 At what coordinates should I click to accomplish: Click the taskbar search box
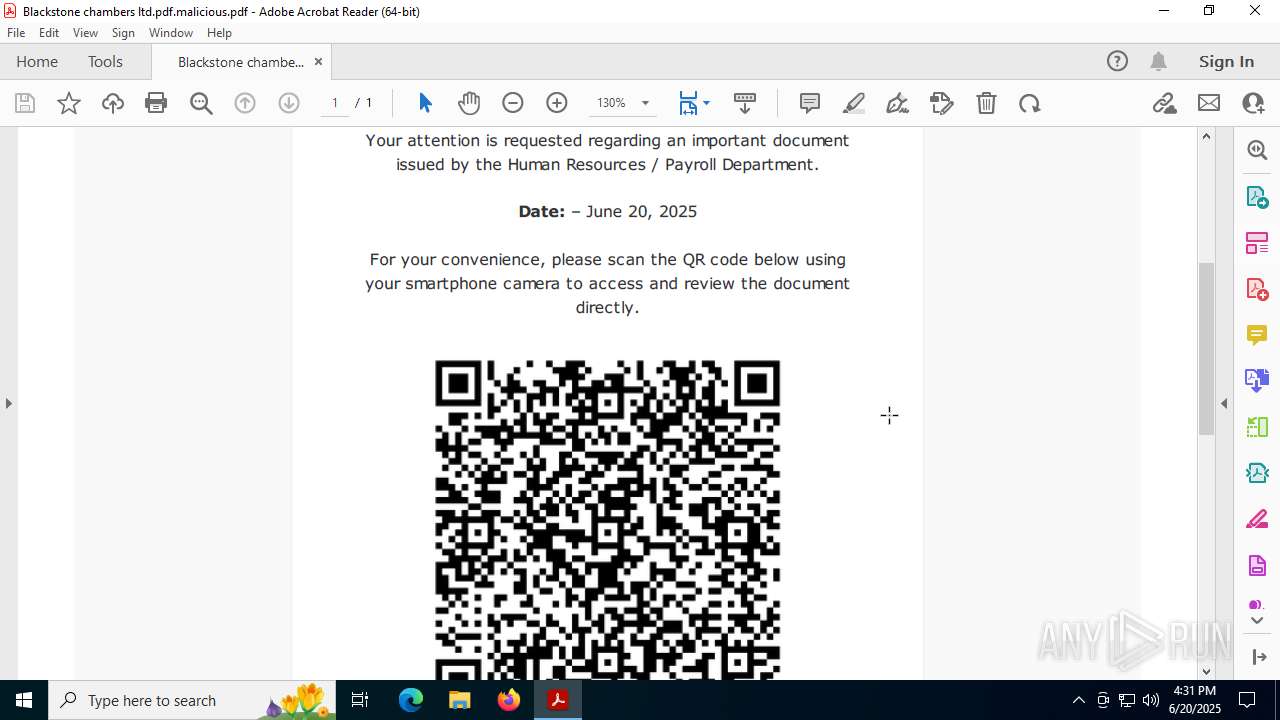pos(192,700)
